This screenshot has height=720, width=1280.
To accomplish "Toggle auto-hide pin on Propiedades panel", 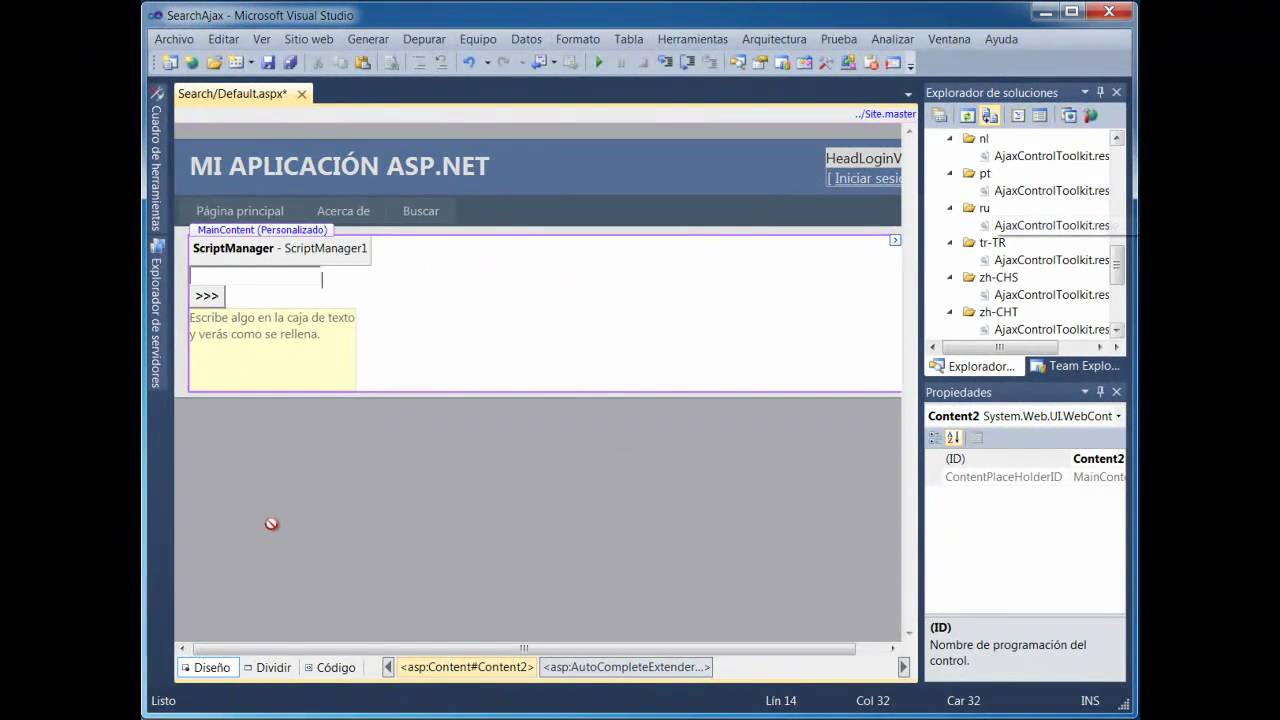I will coord(1100,392).
